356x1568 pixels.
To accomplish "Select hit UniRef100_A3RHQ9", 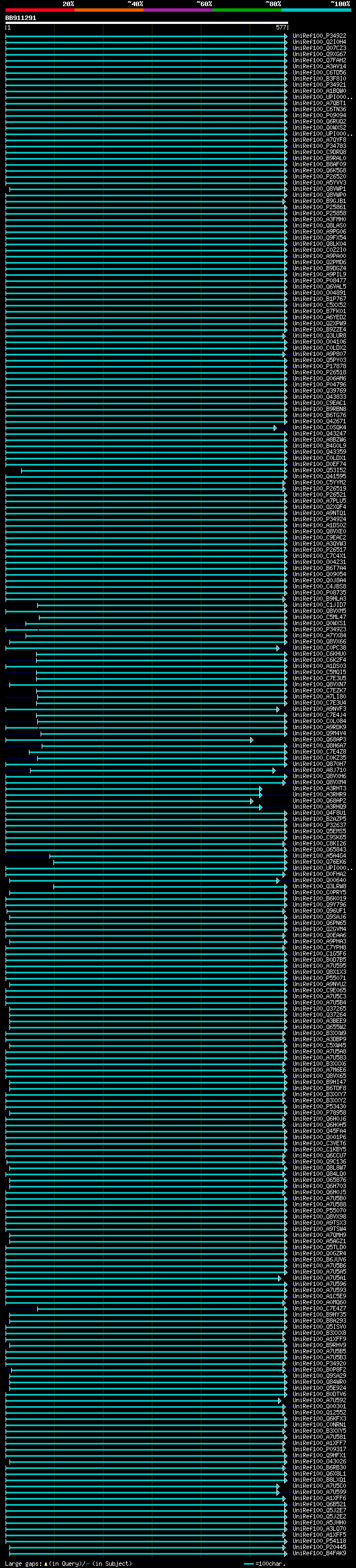I will click(319, 807).
